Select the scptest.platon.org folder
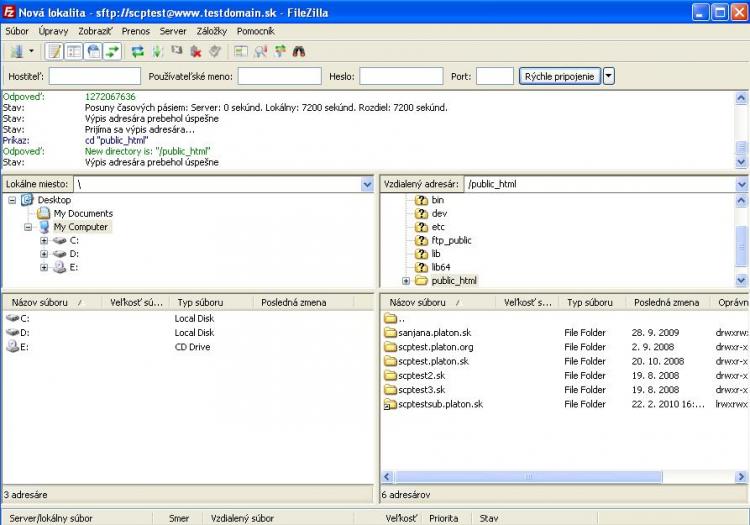 pyautogui.click(x=436, y=347)
